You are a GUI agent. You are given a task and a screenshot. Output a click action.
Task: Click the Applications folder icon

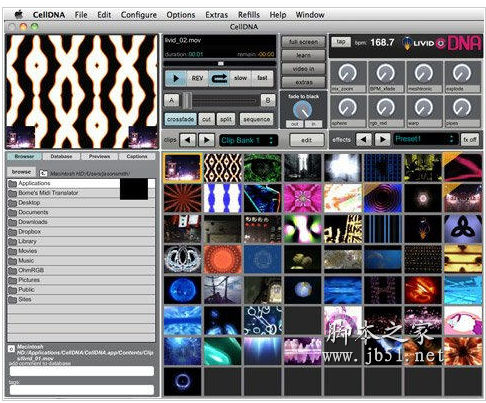click(12, 184)
